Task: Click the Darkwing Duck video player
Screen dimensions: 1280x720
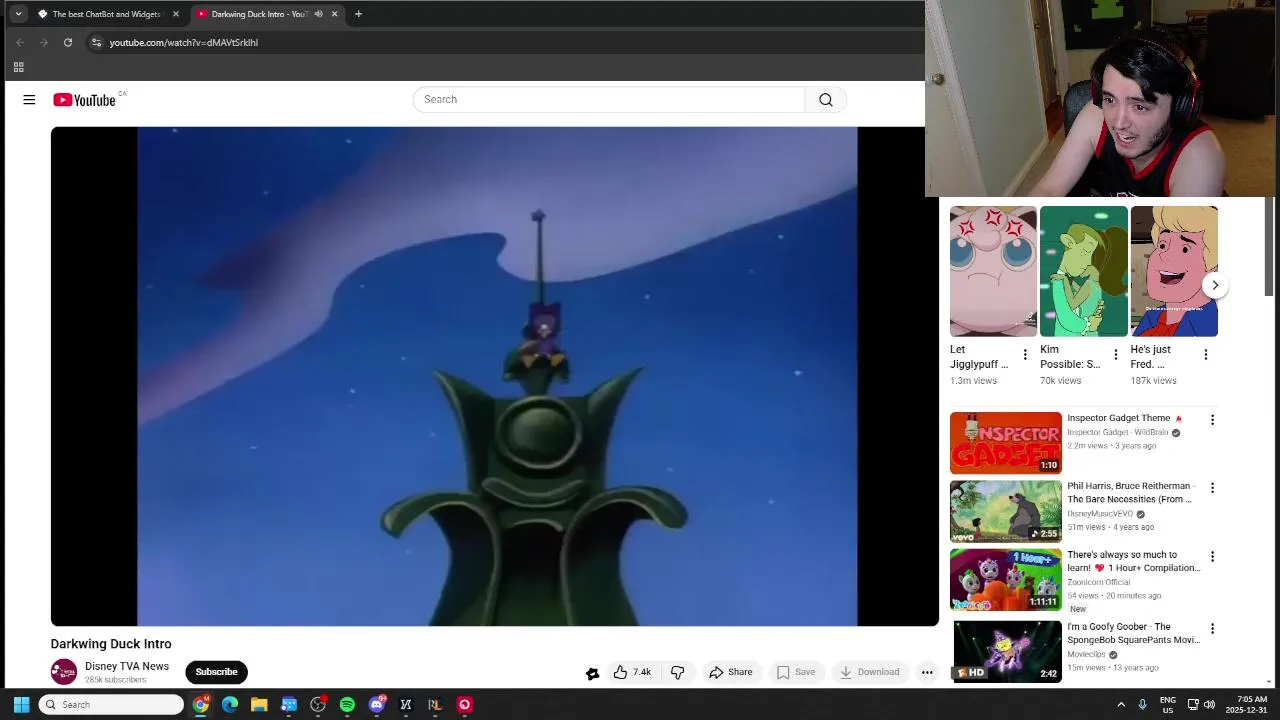Action: pyautogui.click(x=495, y=376)
